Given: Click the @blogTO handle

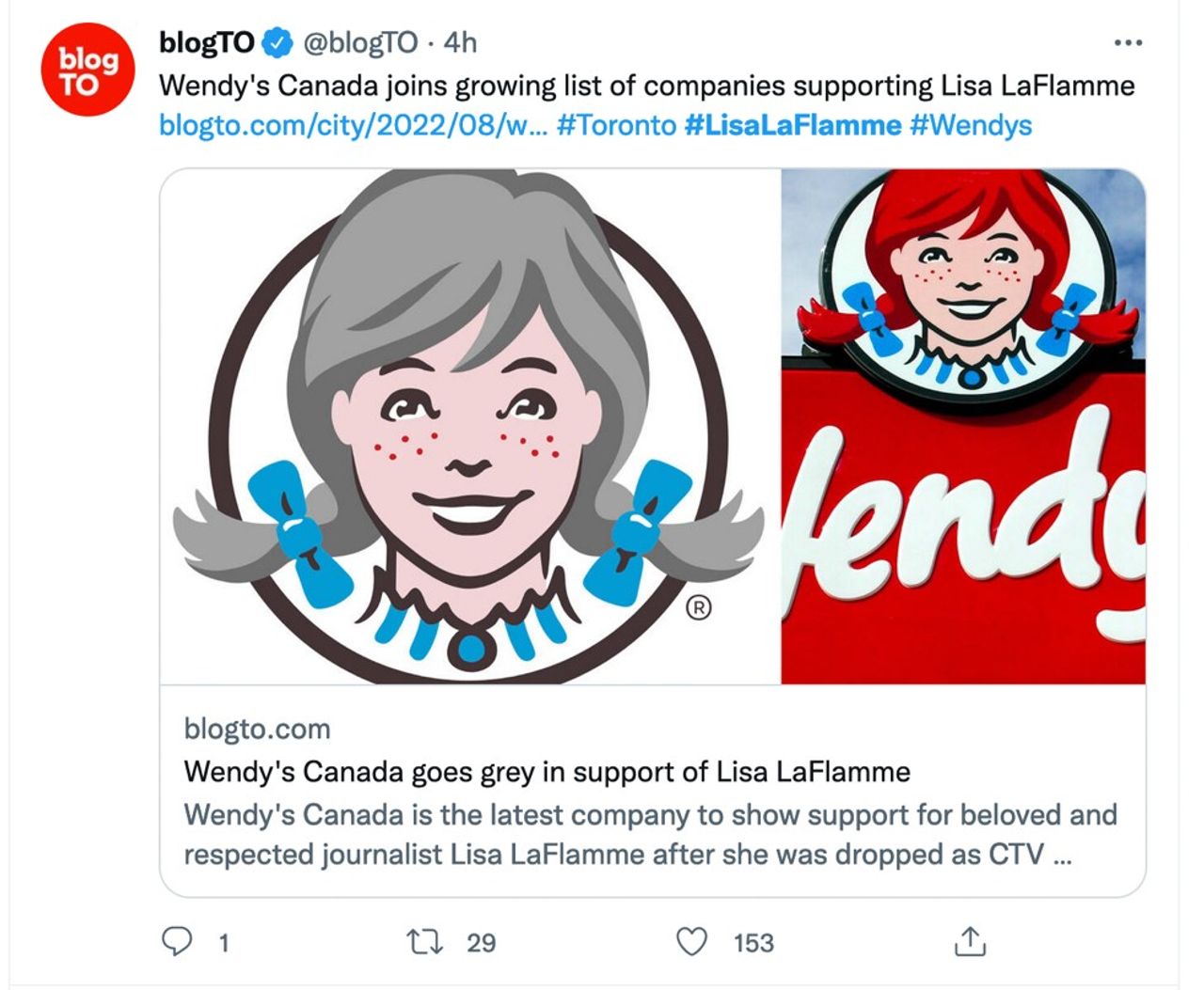Looking at the screenshot, I should coord(358,42).
